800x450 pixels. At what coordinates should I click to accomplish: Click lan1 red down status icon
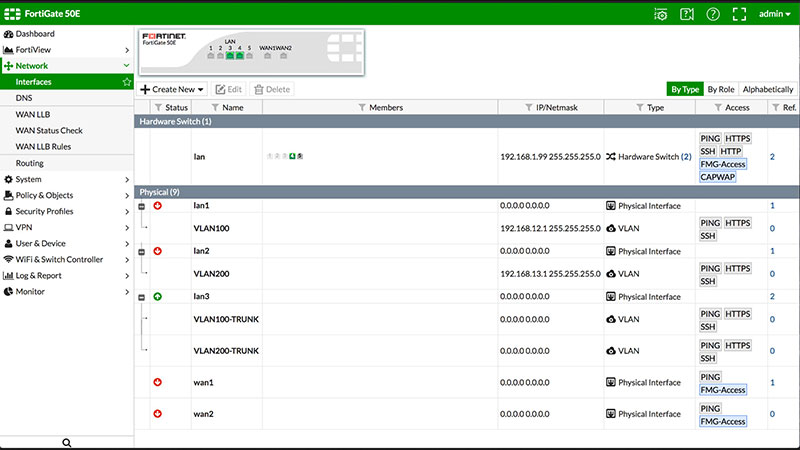pyautogui.click(x=158, y=206)
